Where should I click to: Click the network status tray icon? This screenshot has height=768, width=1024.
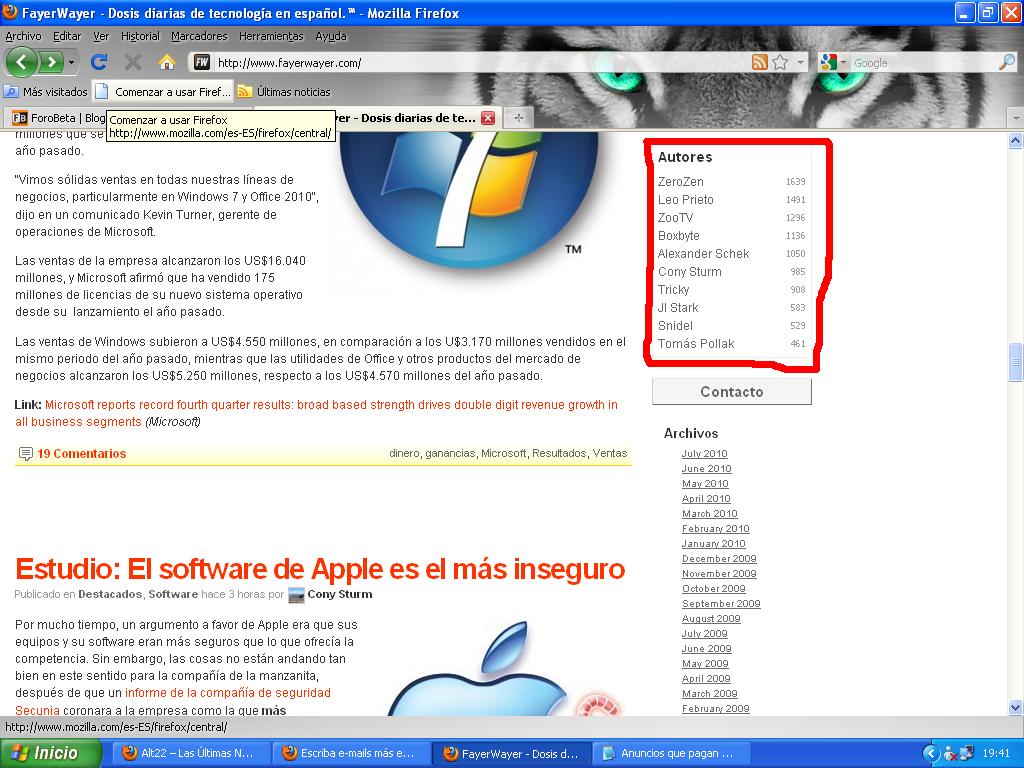pyautogui.click(x=965, y=754)
